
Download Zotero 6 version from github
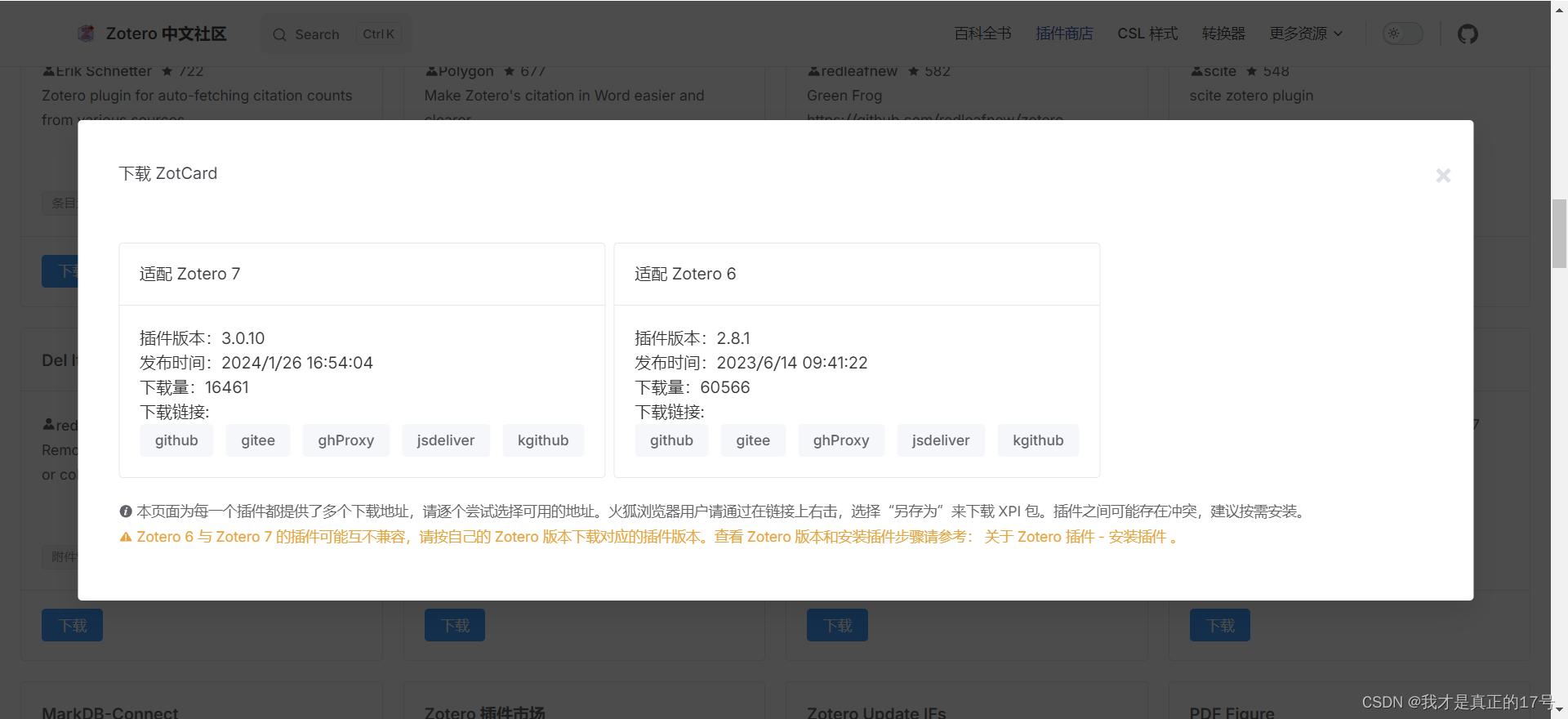tap(671, 440)
